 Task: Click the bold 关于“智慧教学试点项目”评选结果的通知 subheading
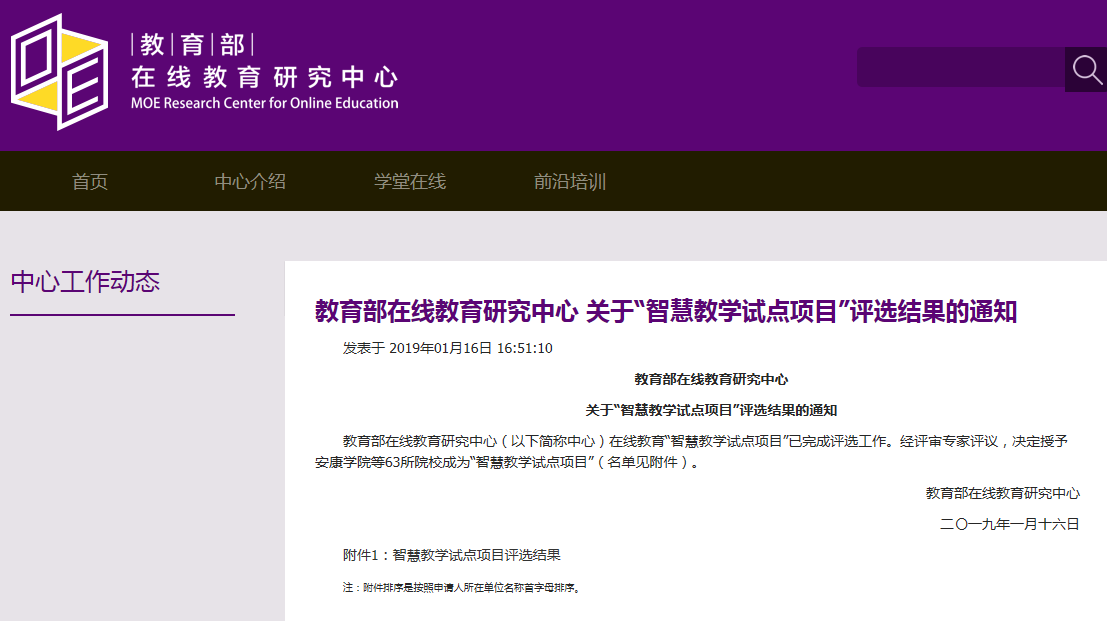click(711, 410)
